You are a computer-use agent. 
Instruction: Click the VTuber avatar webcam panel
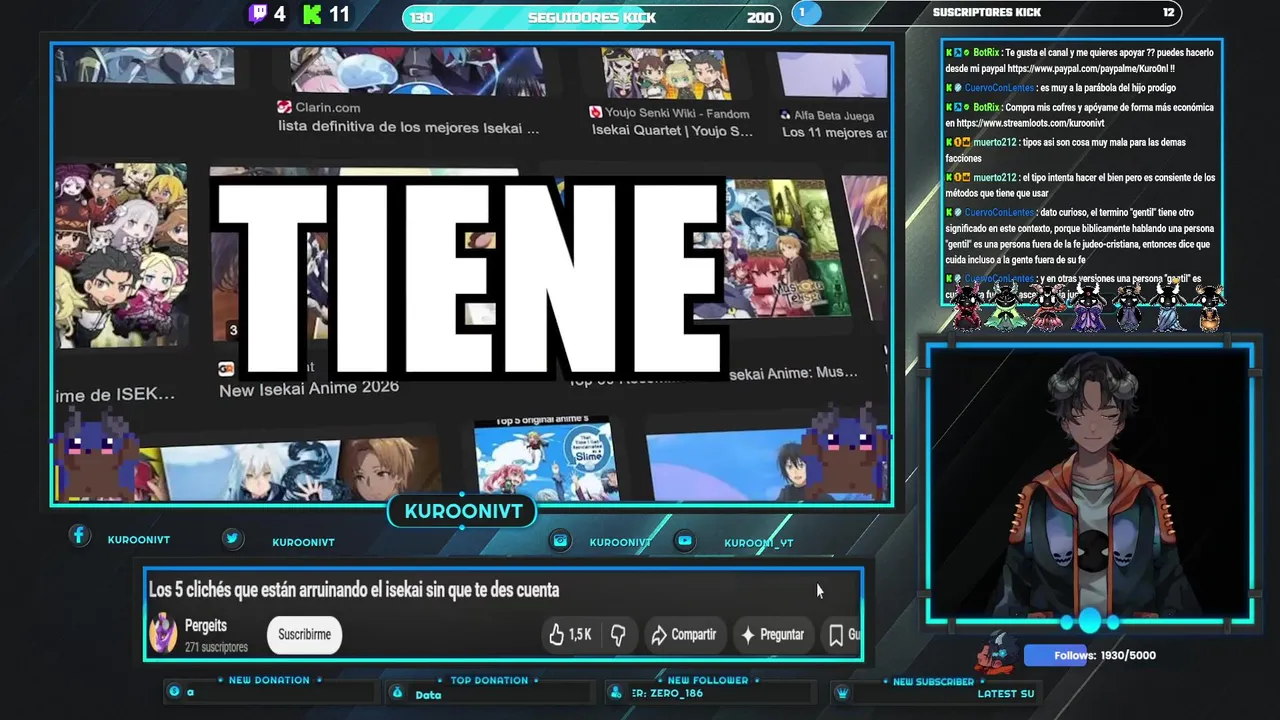[1089, 483]
